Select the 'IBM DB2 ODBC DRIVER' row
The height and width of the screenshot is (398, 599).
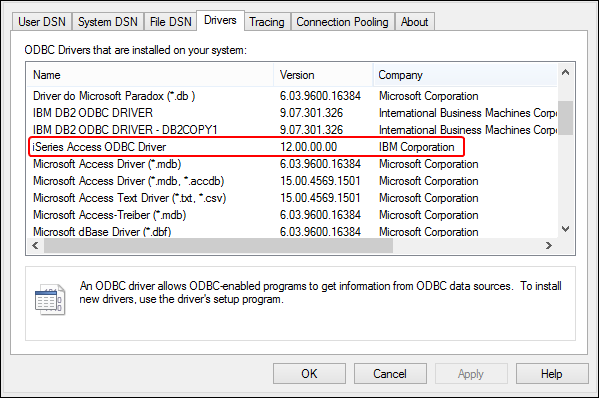[x=292, y=113]
